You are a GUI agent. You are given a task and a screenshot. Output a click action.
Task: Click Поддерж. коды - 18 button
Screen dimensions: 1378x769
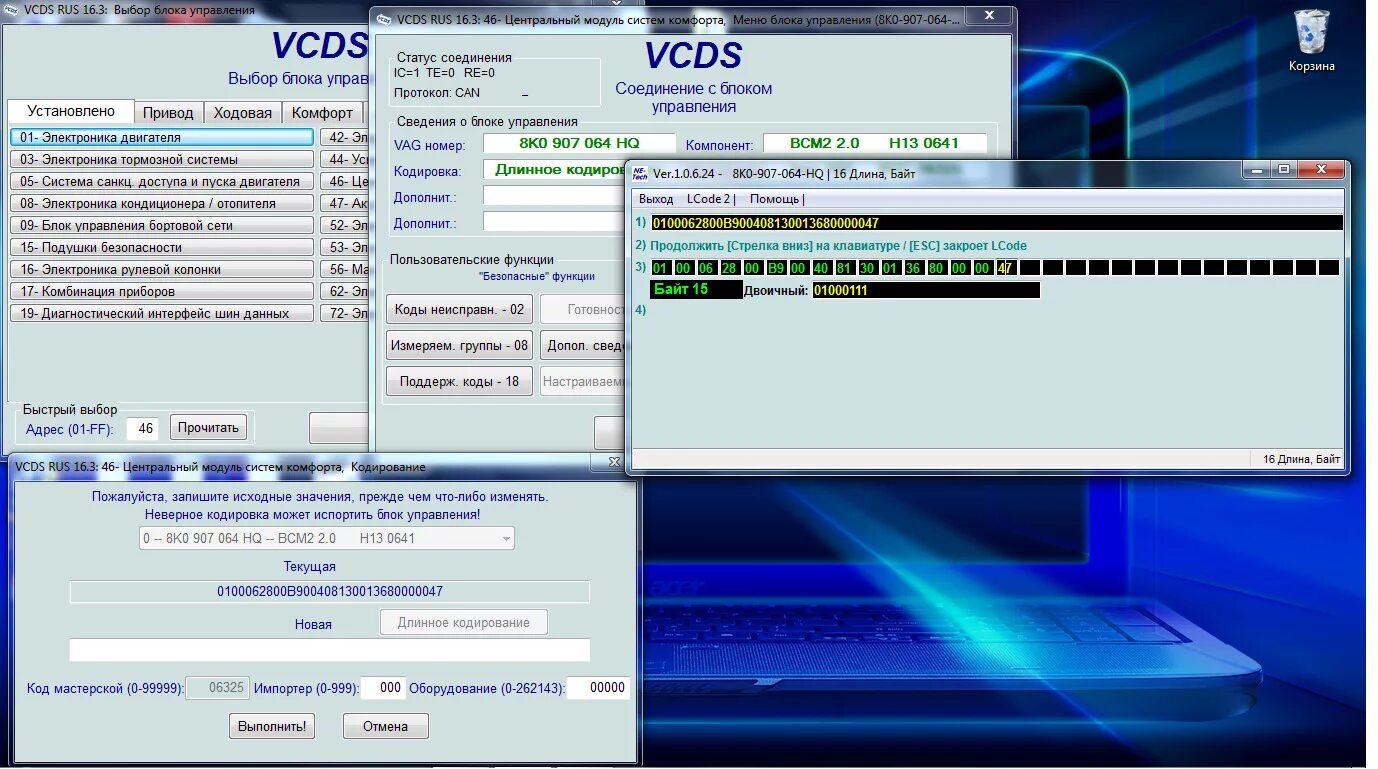pos(459,381)
